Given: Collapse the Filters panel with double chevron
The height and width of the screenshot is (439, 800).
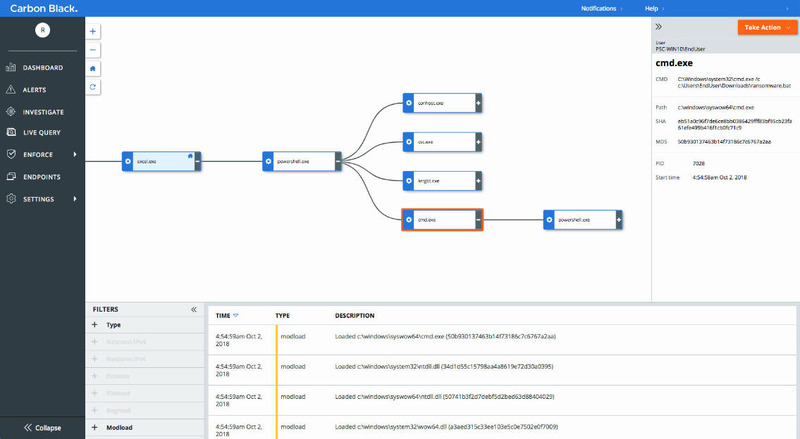Looking at the screenshot, I should [194, 310].
